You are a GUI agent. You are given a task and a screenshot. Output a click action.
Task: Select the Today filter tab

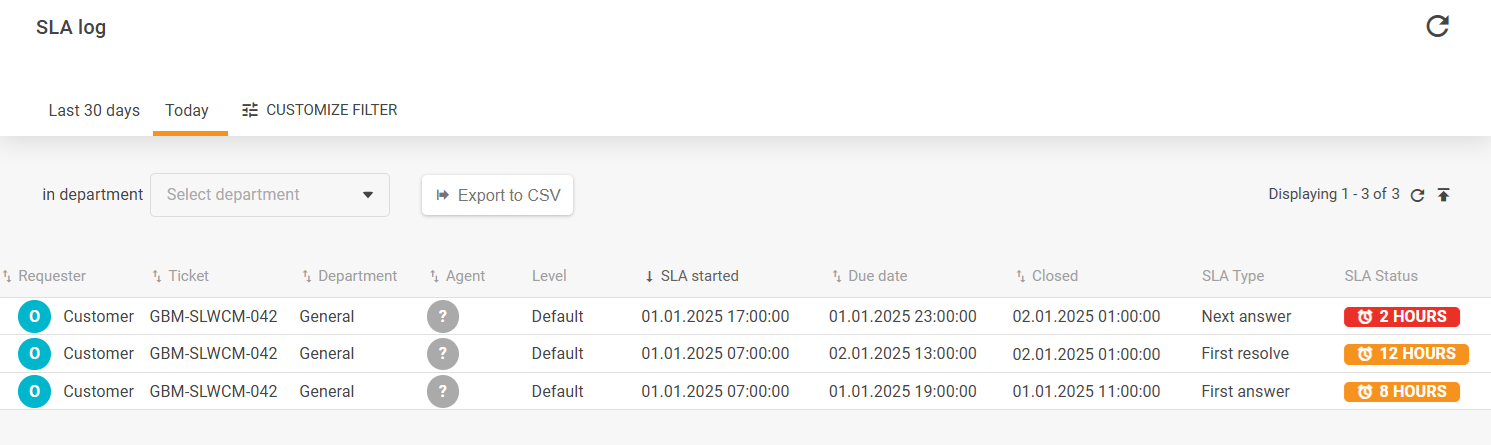(187, 110)
